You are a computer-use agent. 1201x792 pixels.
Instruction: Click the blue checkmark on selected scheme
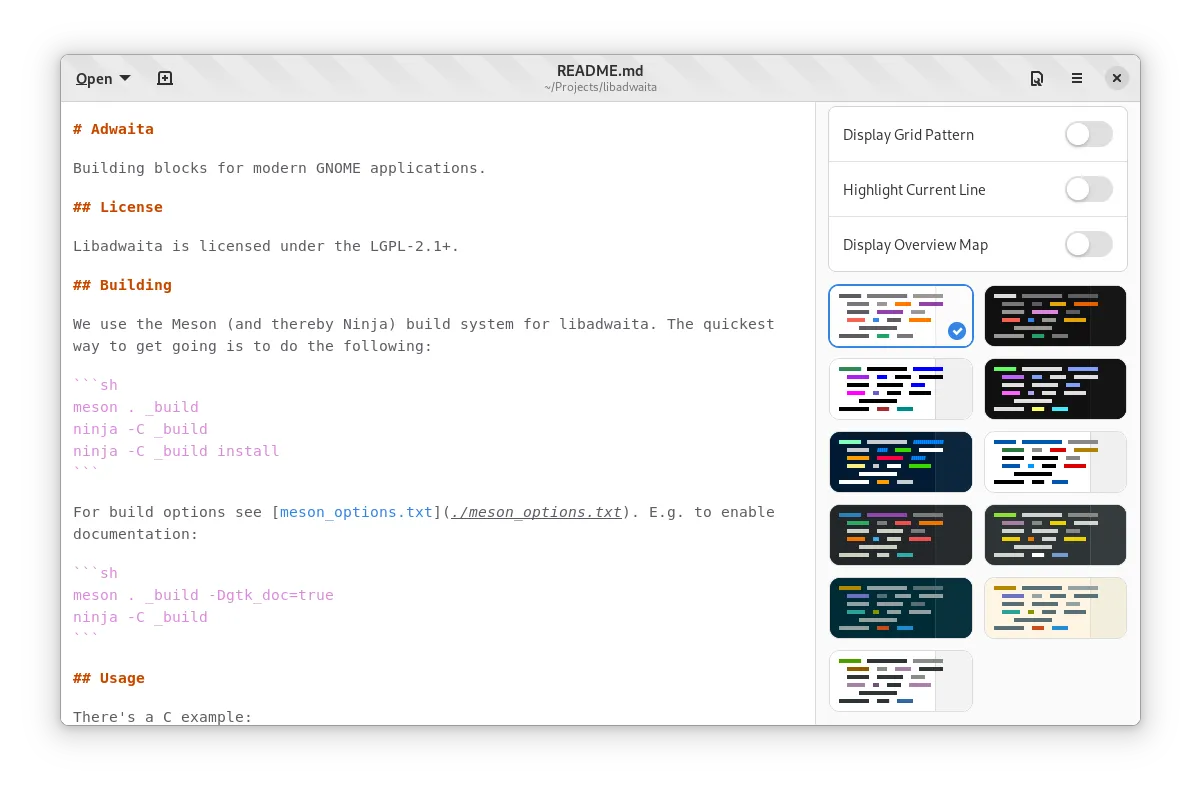tap(956, 331)
